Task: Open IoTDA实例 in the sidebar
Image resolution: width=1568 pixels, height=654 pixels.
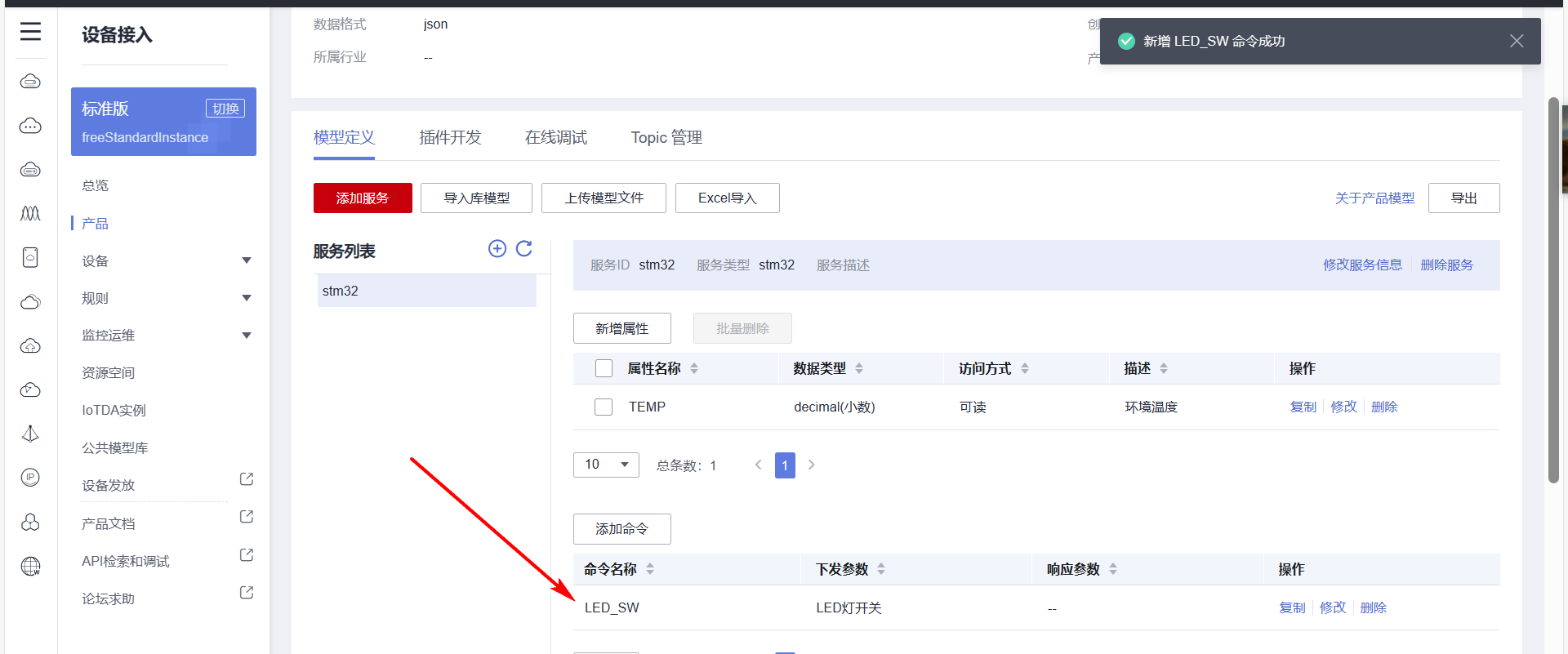Action: click(x=114, y=411)
